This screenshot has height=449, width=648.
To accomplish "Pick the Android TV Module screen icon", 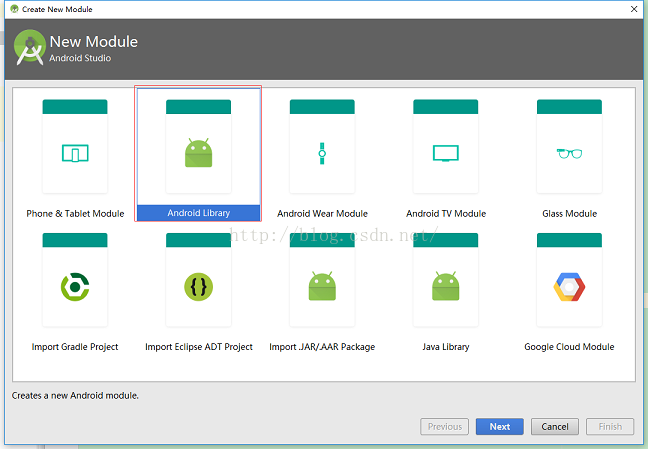I will (446, 153).
